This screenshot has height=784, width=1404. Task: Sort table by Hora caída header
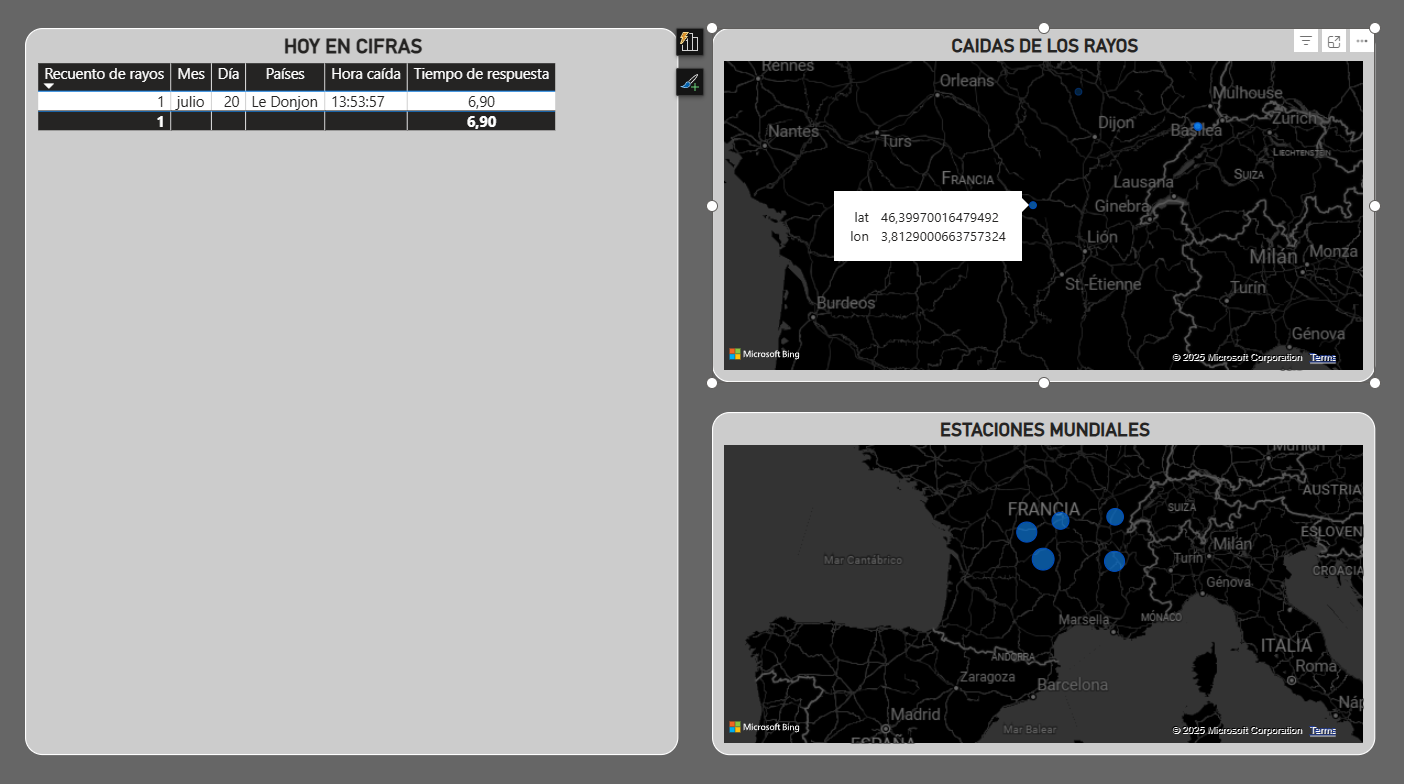[x=366, y=74]
